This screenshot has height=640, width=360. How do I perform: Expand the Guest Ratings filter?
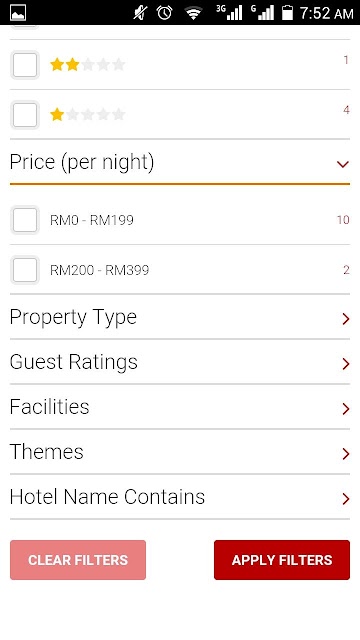[x=180, y=362]
